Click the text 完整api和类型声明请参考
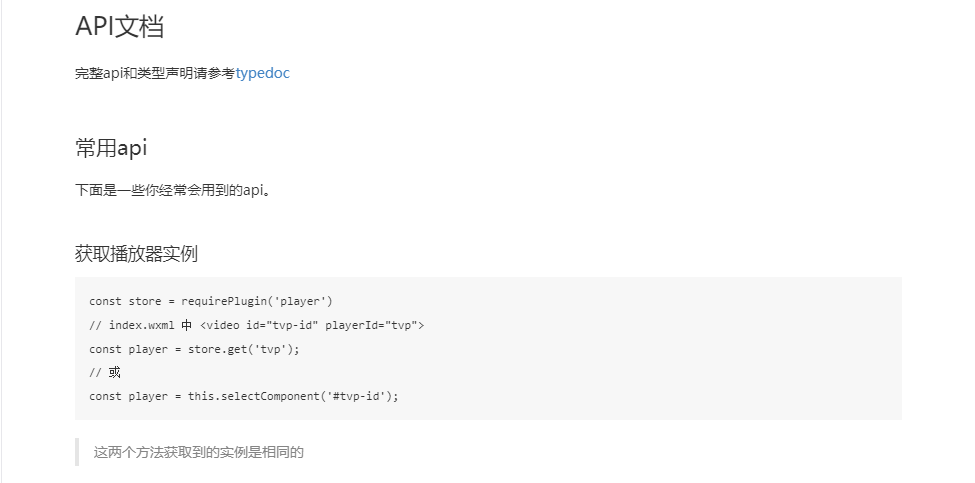The image size is (975, 483). 155,73
